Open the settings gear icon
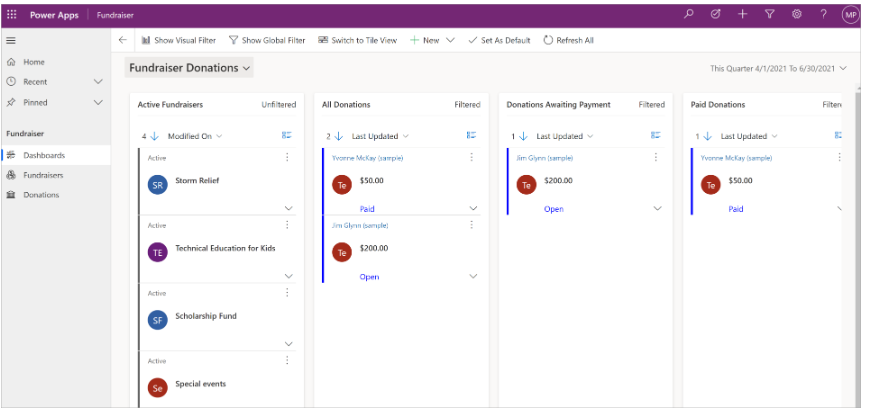Image resolution: width=871 pixels, height=417 pixels. click(x=797, y=15)
